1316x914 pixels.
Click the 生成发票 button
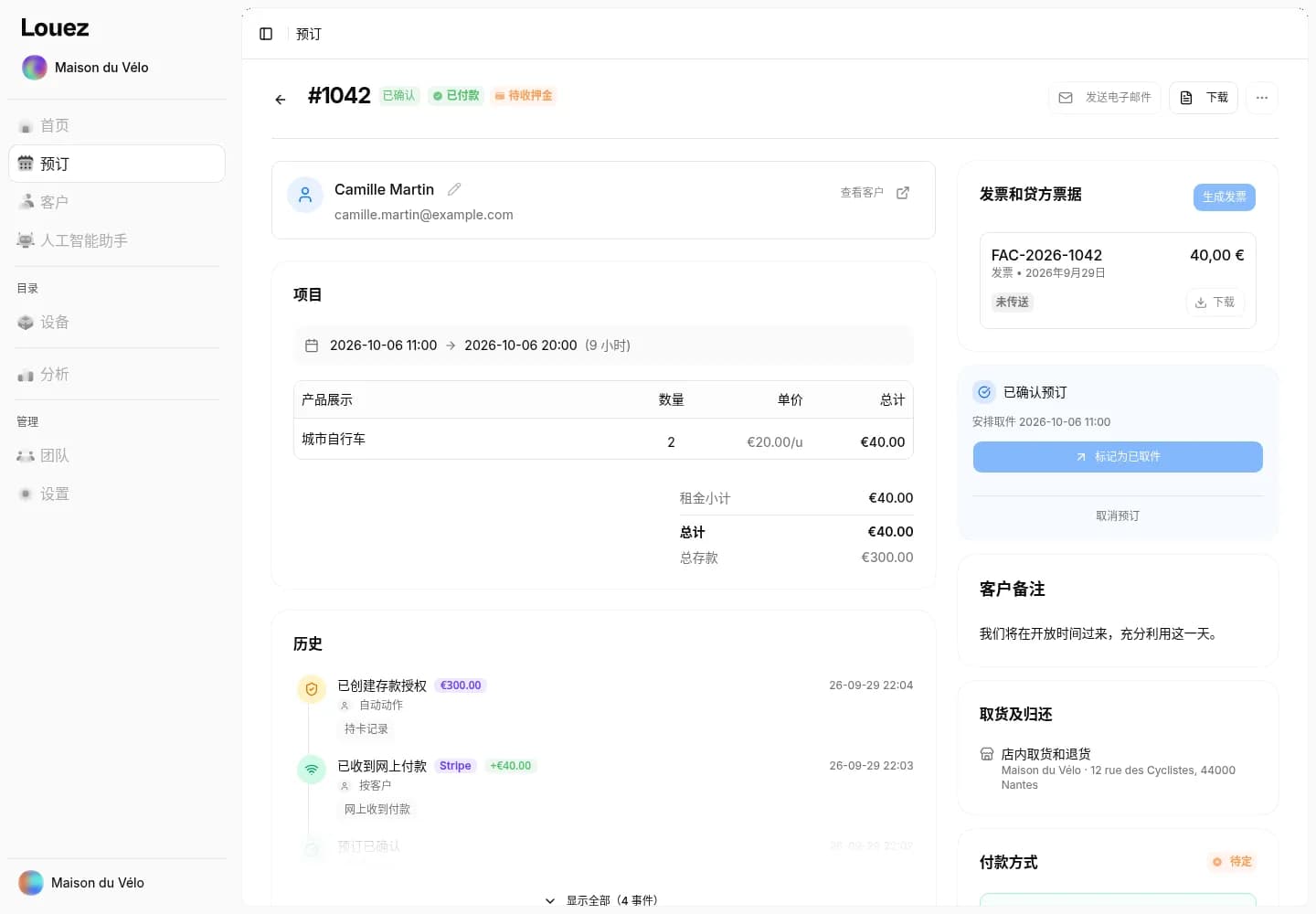[x=1224, y=197]
